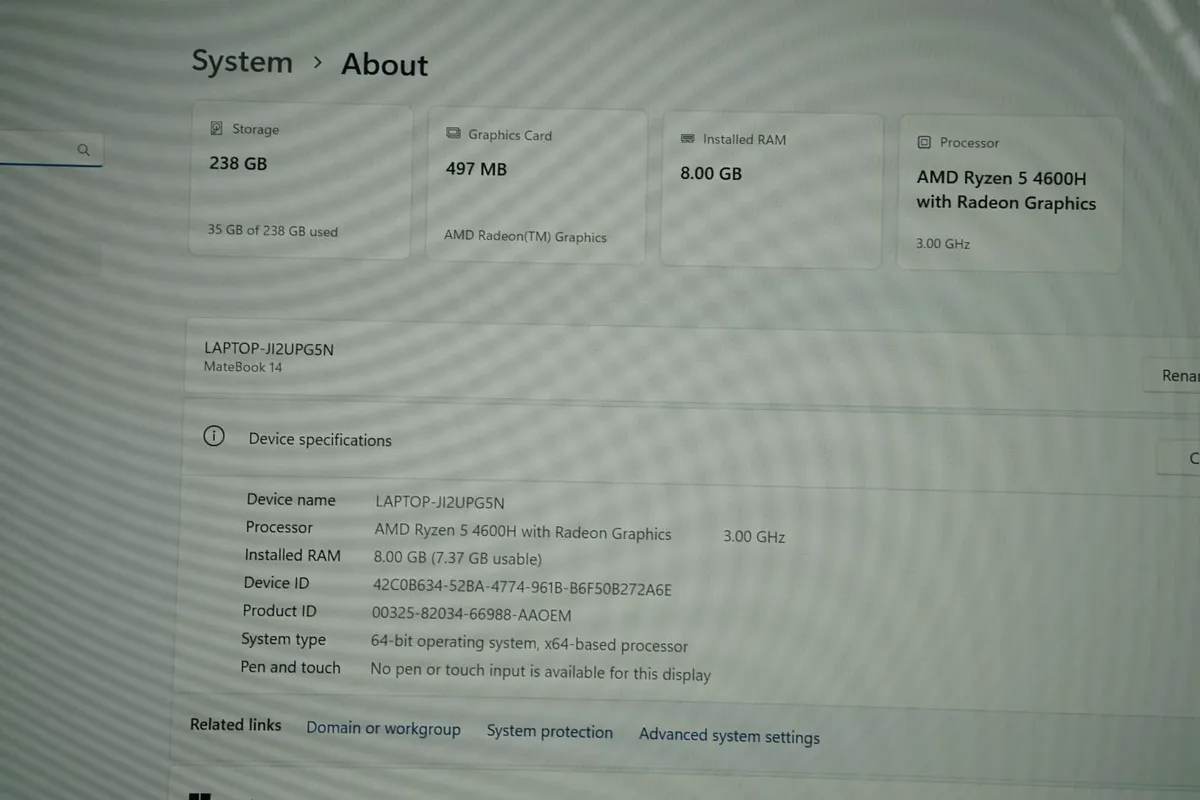Open System protection settings
This screenshot has width=1200, height=800.
click(x=550, y=731)
